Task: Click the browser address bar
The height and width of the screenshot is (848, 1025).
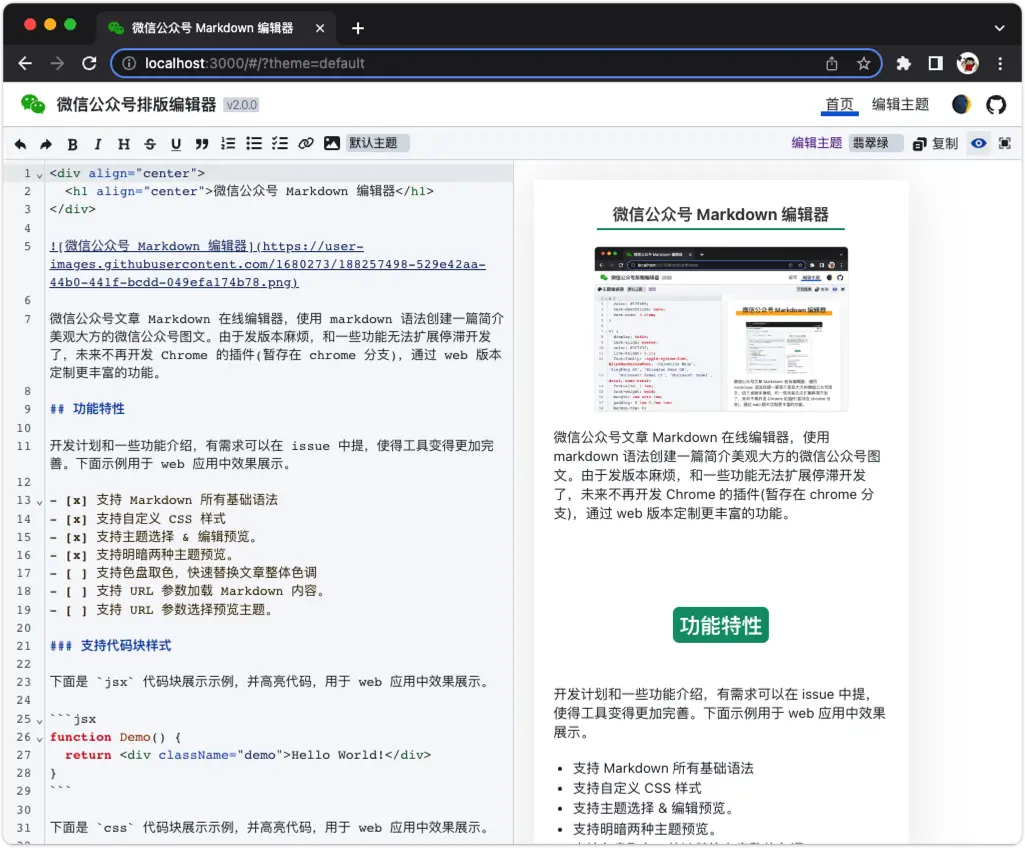Action: click(497, 63)
